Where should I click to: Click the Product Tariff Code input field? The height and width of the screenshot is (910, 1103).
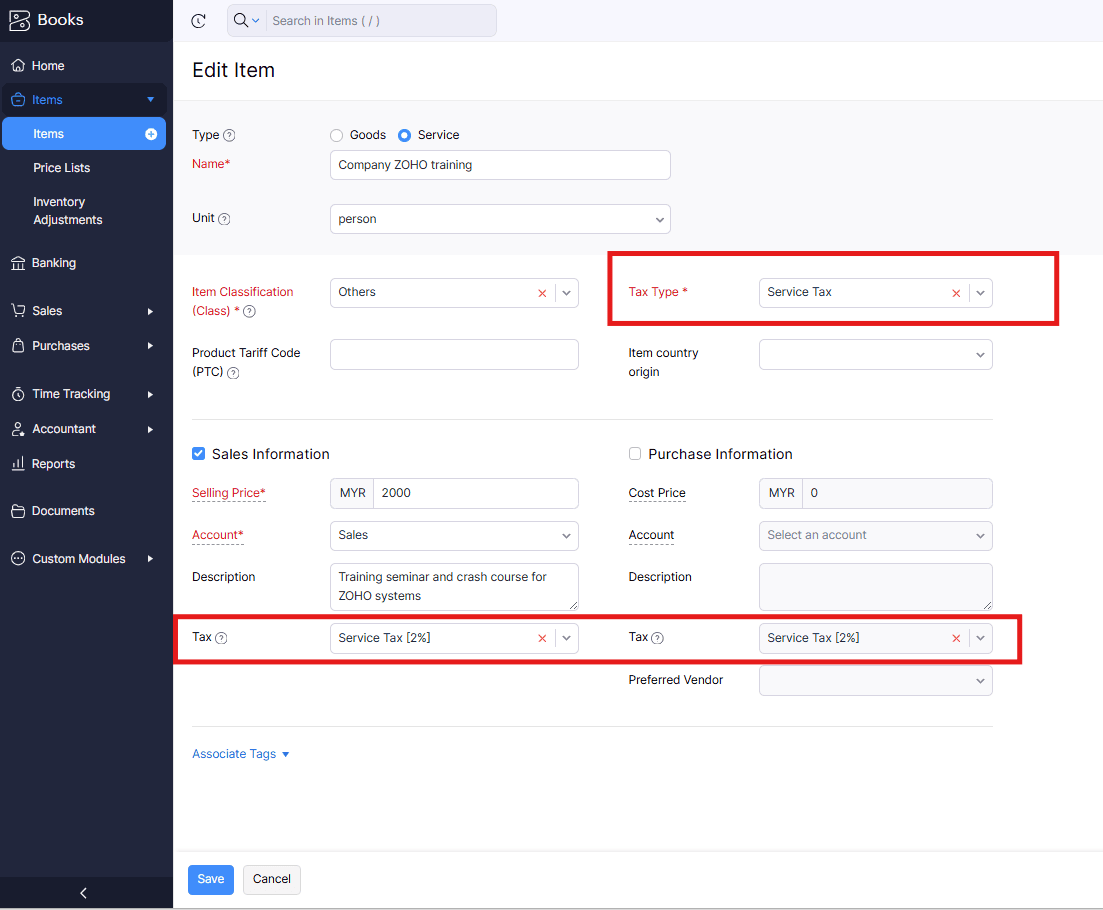(454, 354)
